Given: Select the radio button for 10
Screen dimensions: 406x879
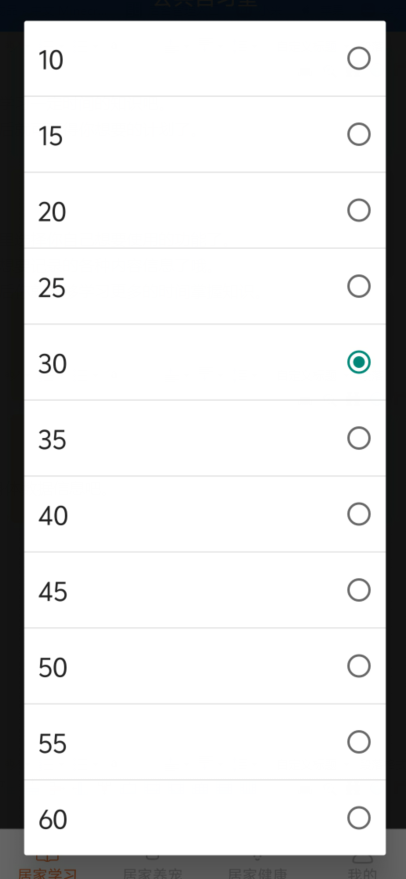Looking at the screenshot, I should 359,58.
